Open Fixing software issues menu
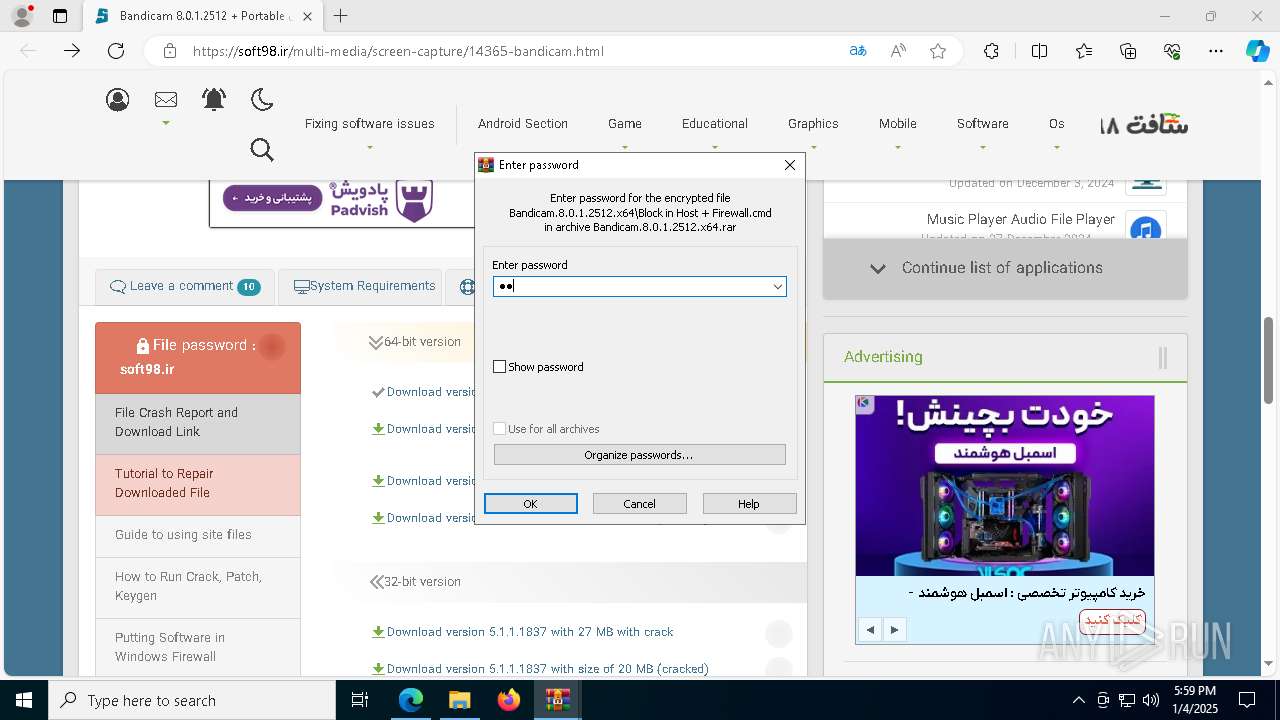Viewport: 1280px width, 720px height. pyautogui.click(x=370, y=124)
